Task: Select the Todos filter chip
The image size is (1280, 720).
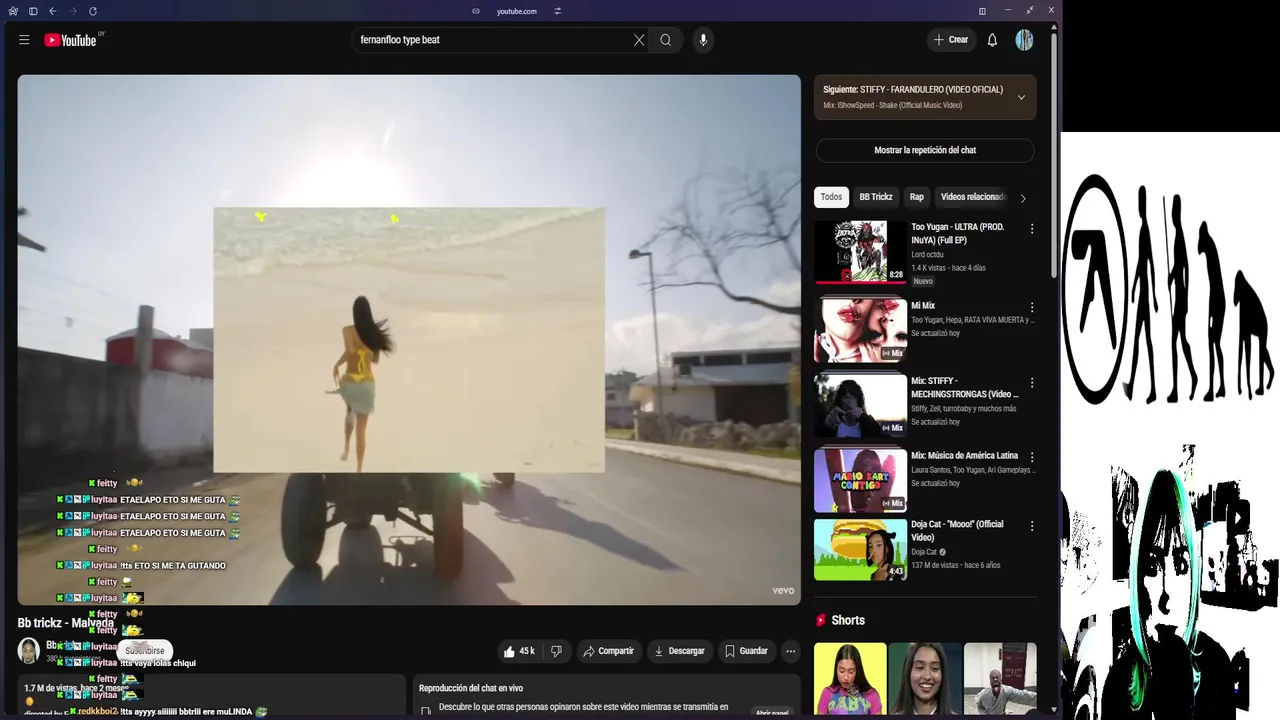Action: [x=831, y=197]
